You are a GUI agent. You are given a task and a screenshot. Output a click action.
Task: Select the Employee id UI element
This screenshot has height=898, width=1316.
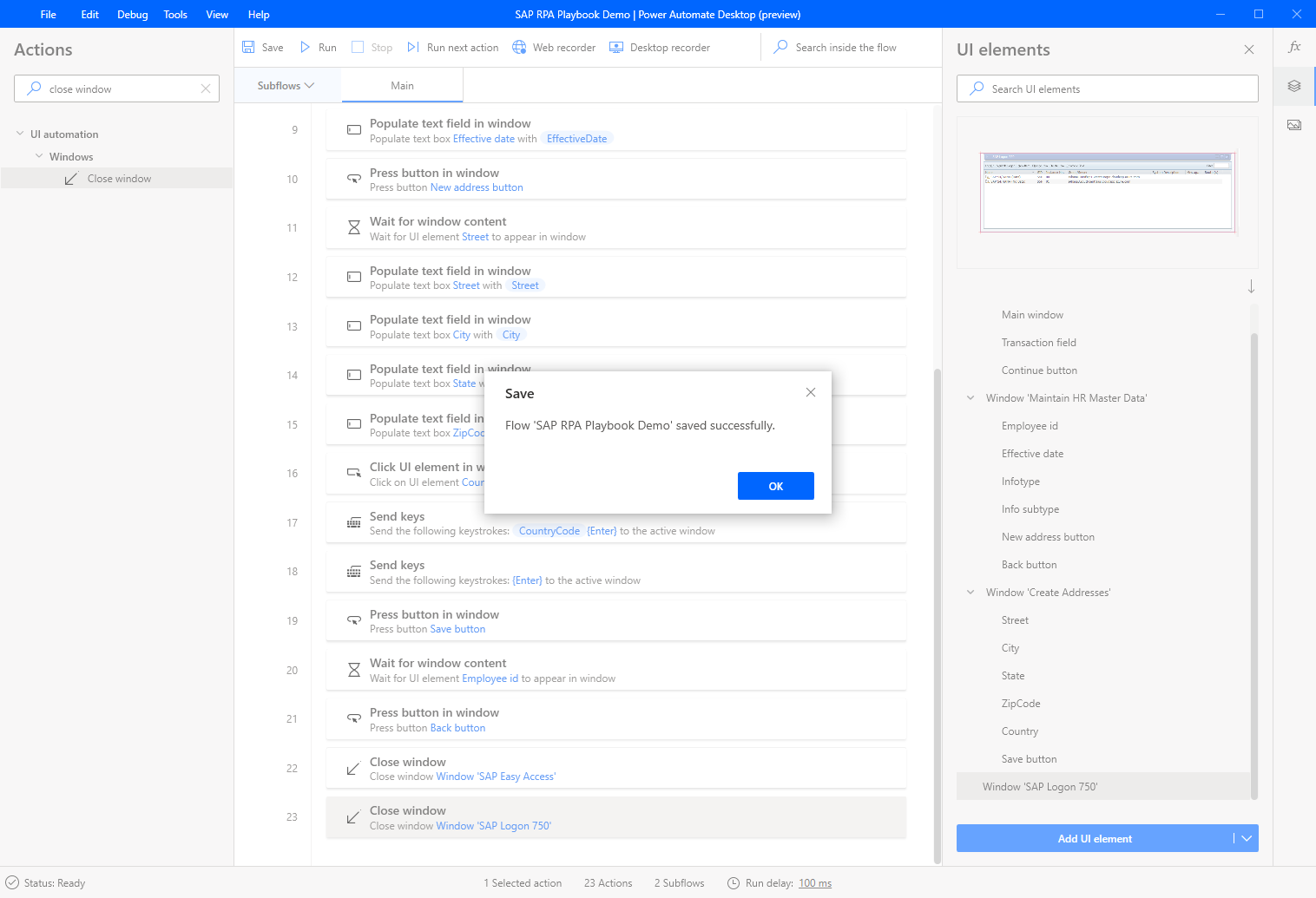[x=1030, y=426]
